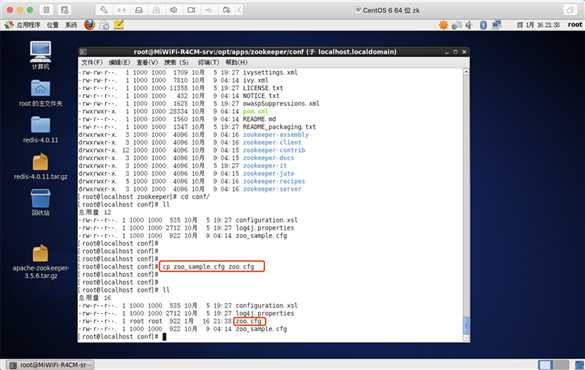585x370 pixels.
Task: Click the Bluetooth tray icon
Action: point(483,25)
